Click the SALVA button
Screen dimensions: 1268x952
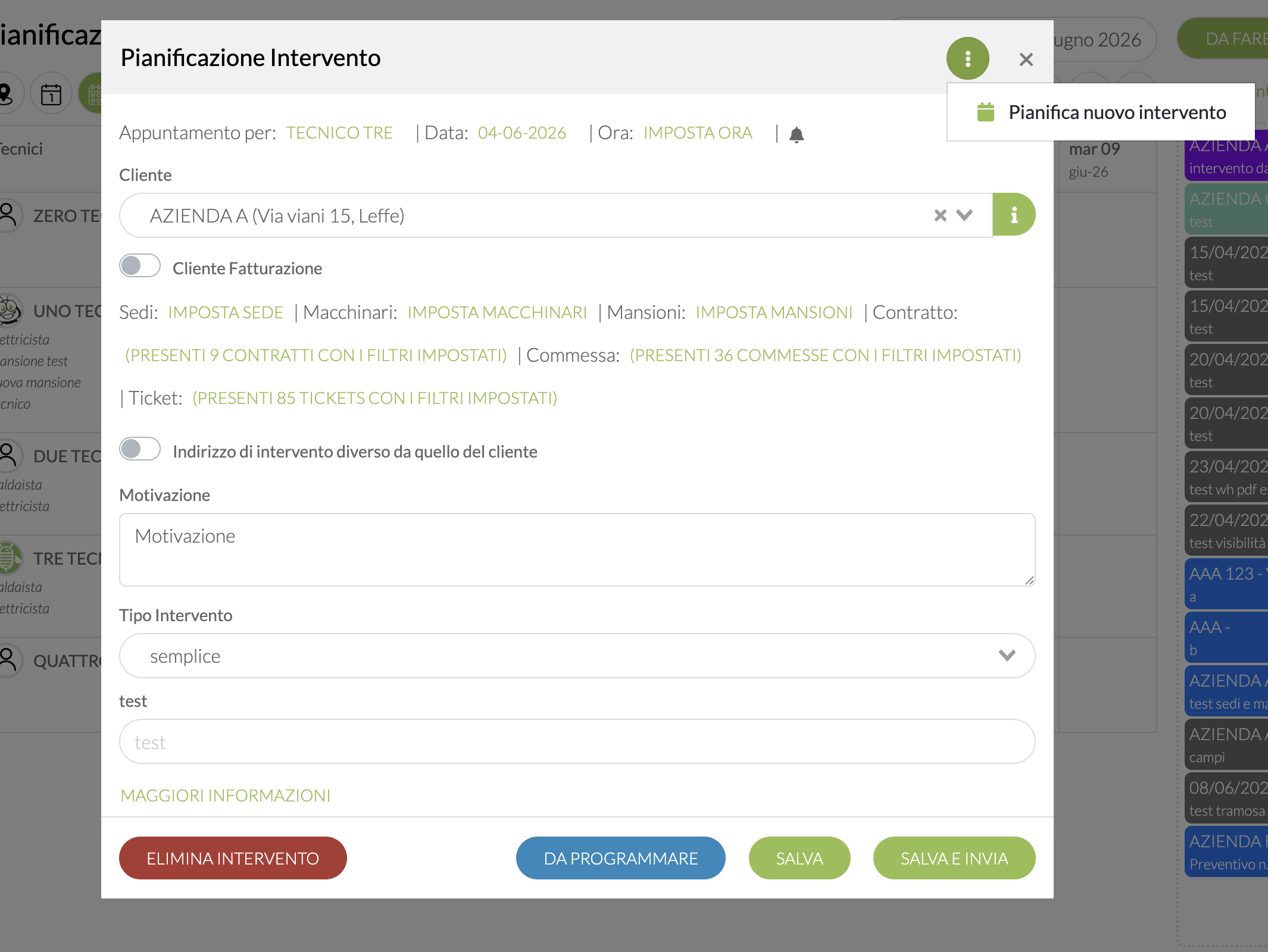pyautogui.click(x=799, y=858)
